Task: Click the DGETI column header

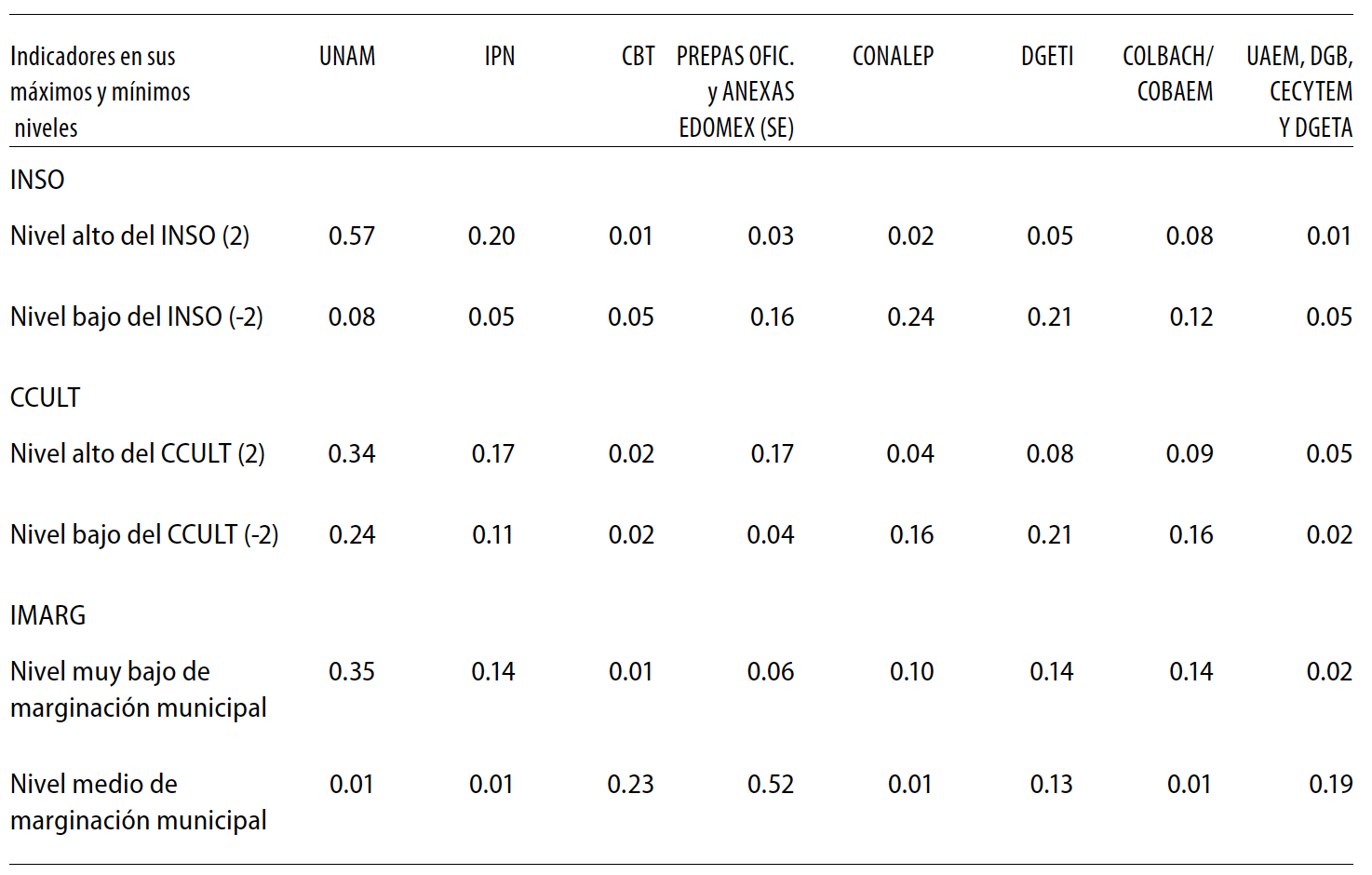Action: tap(1047, 57)
